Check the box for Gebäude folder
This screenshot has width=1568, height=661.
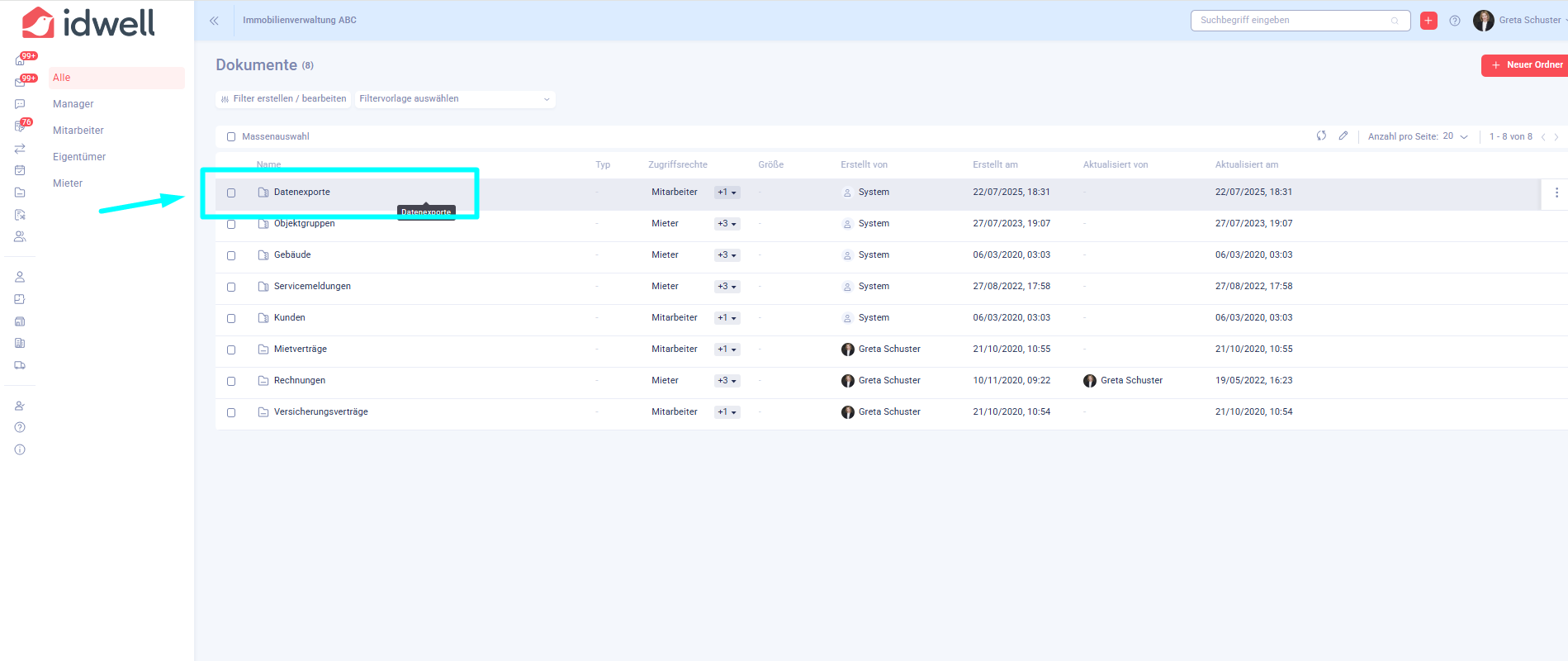[x=231, y=255]
